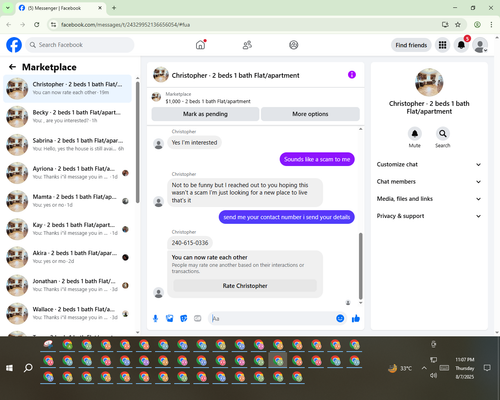Open the Facebook logo home link
Screen dimensions: 500x400
coord(14,45)
